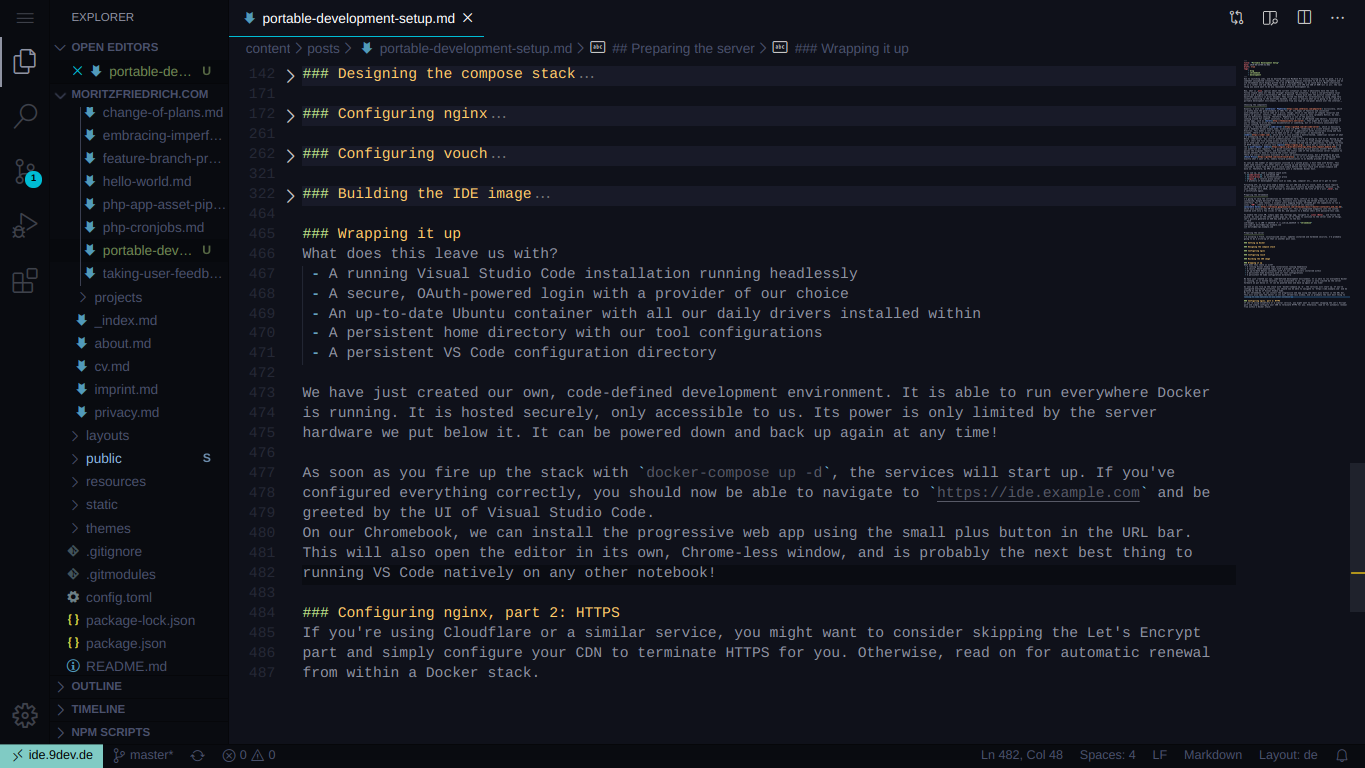Open the hamburger application menu
Image resolution: width=1365 pixels, height=768 pixels.
click(x=25, y=18)
